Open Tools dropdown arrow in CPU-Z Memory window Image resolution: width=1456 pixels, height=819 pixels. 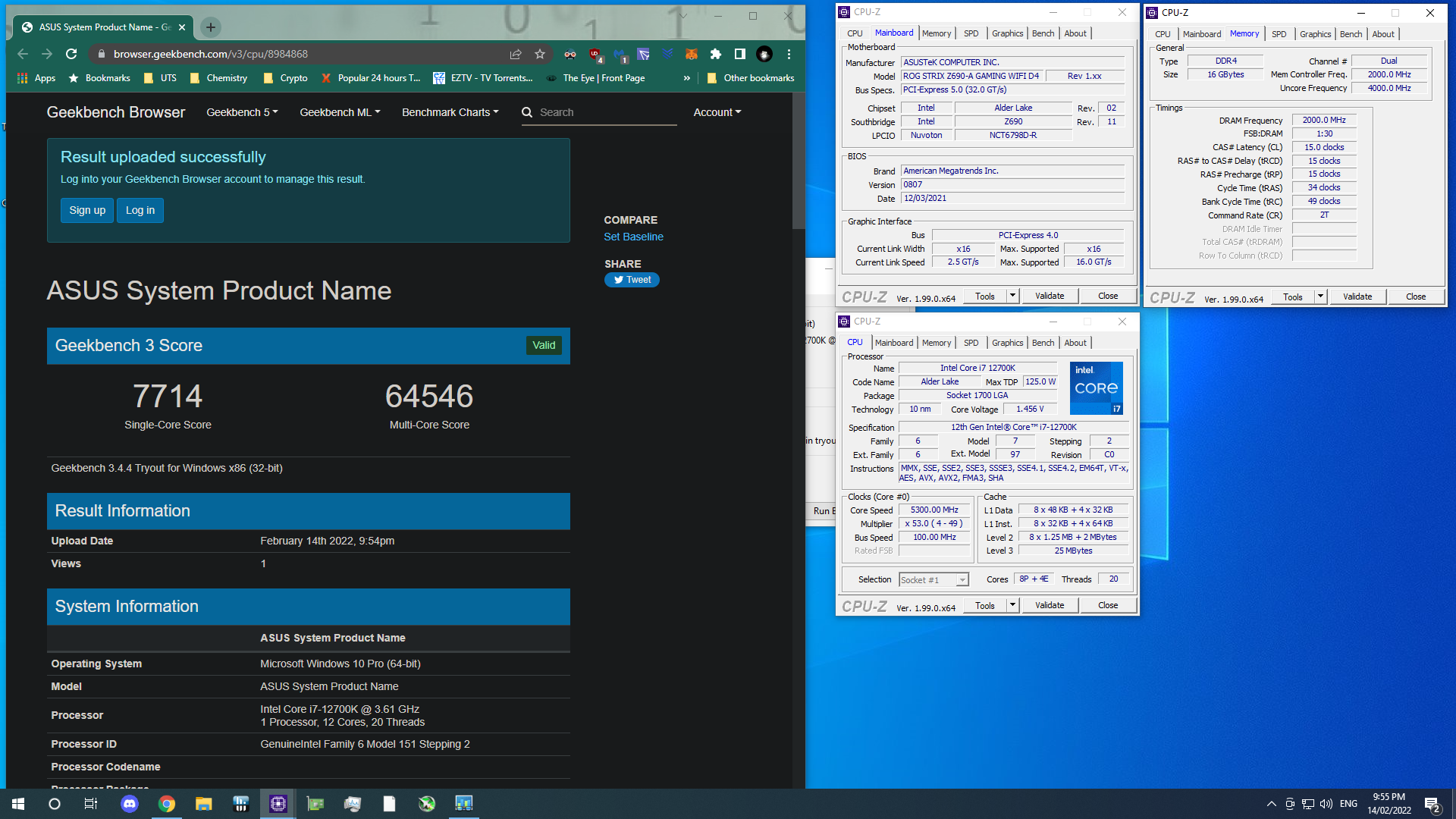[x=1320, y=297]
